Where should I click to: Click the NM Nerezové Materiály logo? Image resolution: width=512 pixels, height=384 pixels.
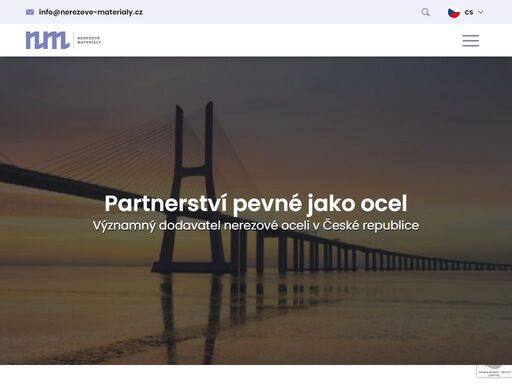pos(63,40)
